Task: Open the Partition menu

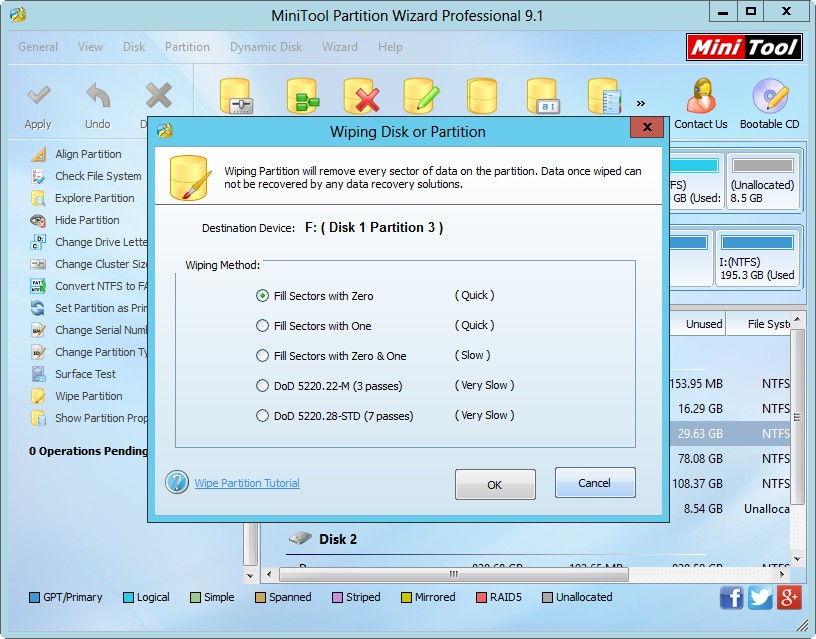Action: pos(187,47)
